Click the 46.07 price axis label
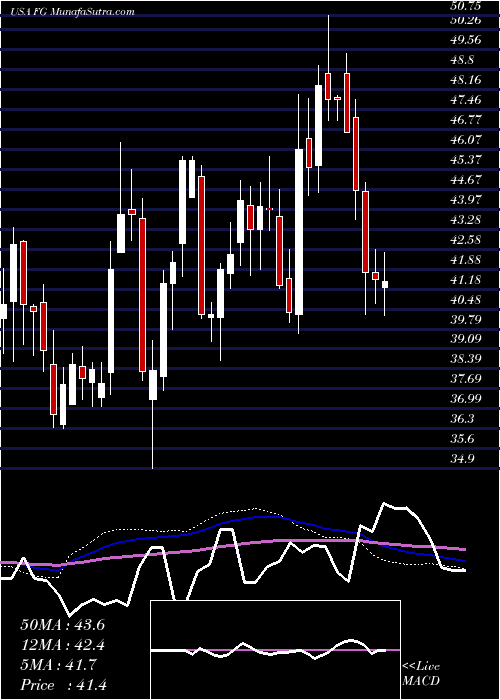Image resolution: width=500 pixels, height=700 pixels. tap(465, 140)
